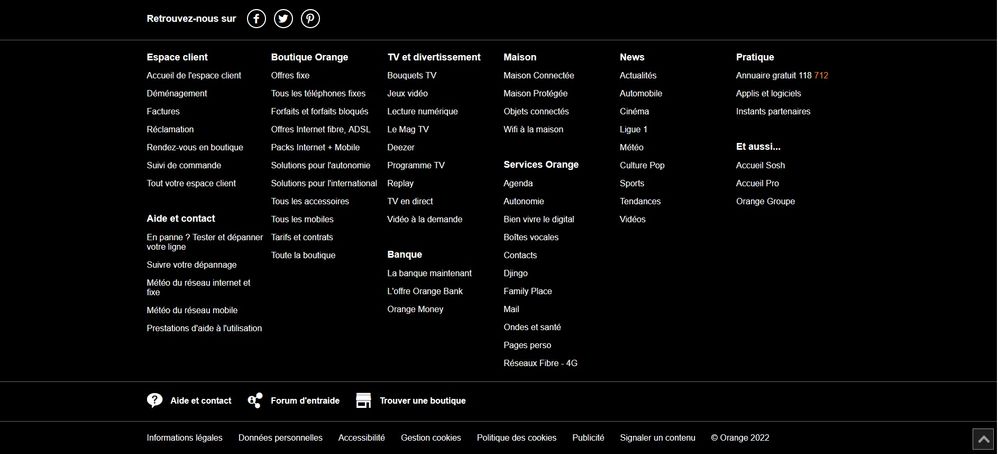
Task: Click the Aide et contact question-mark icon
Action: (x=155, y=400)
